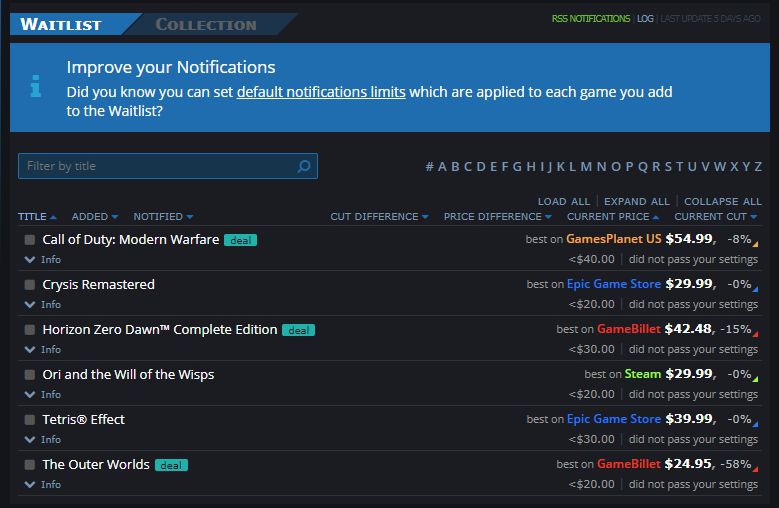Open Crysis Remastered title

[x=98, y=285]
